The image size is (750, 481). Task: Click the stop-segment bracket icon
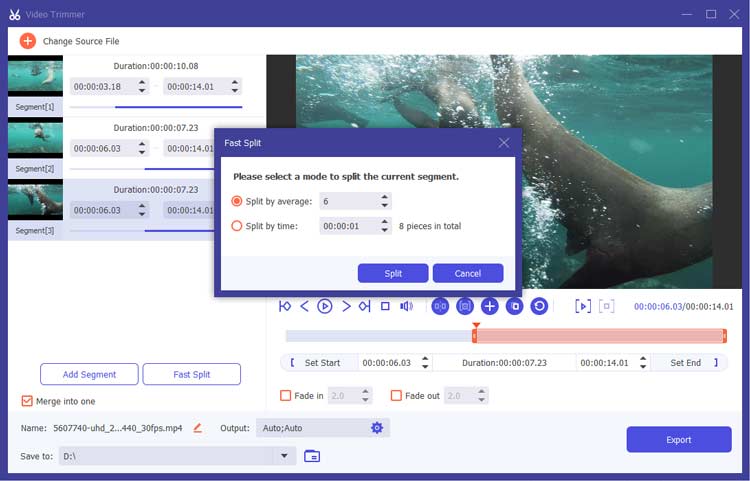coord(607,306)
